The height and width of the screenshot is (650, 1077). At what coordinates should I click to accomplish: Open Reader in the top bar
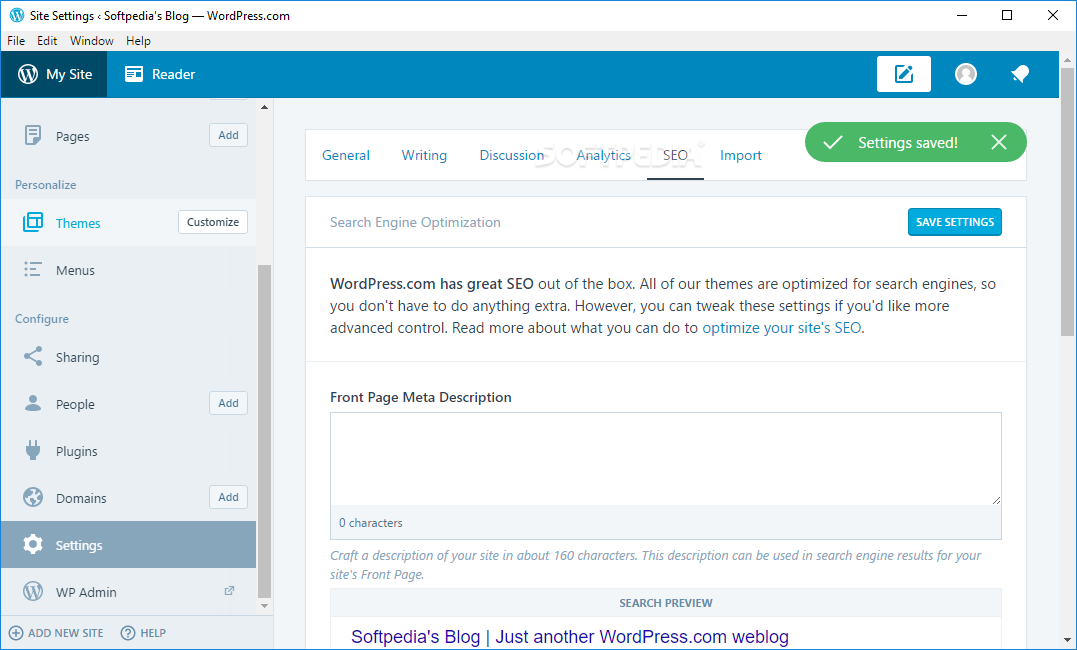160,74
